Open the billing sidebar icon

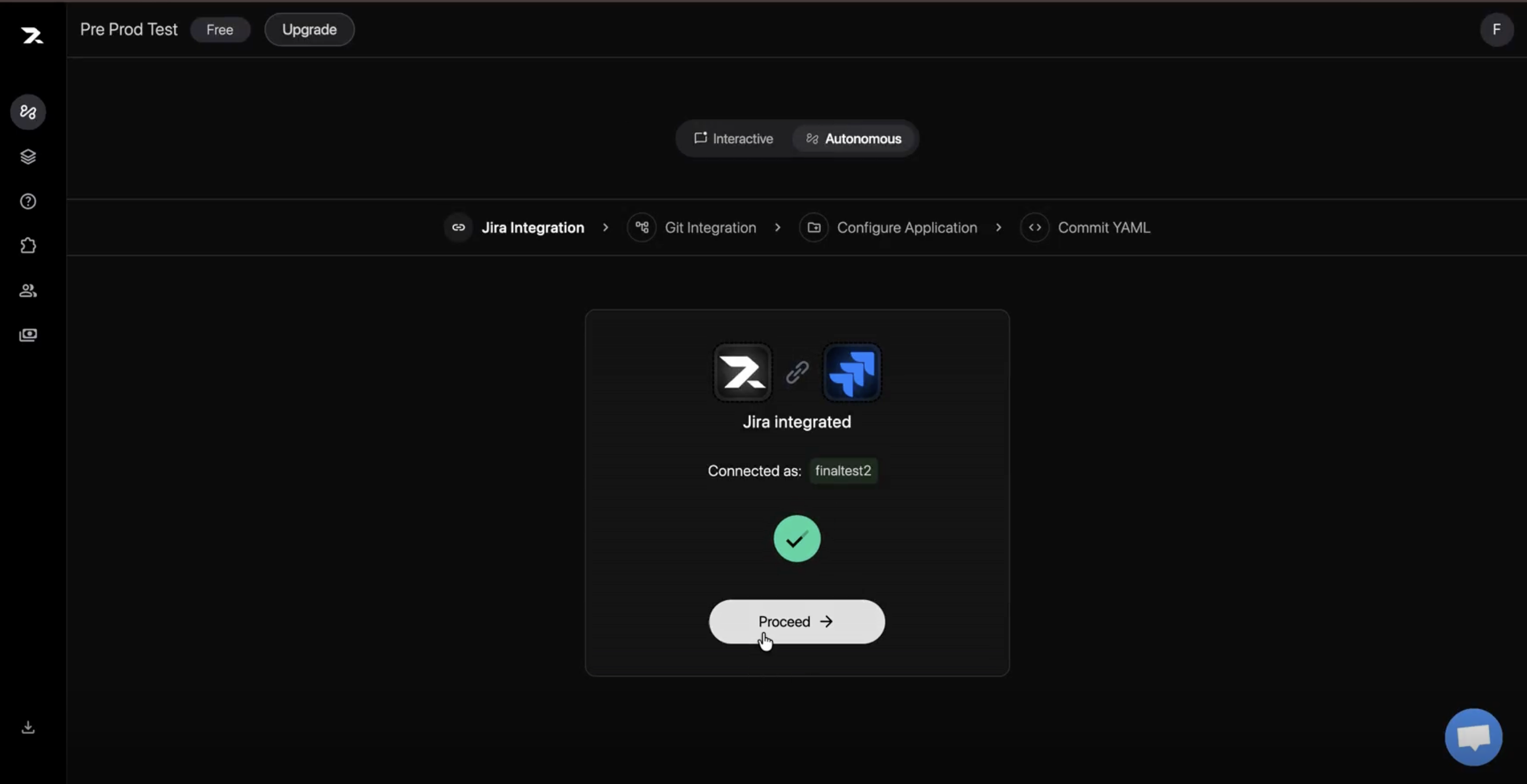click(x=28, y=335)
